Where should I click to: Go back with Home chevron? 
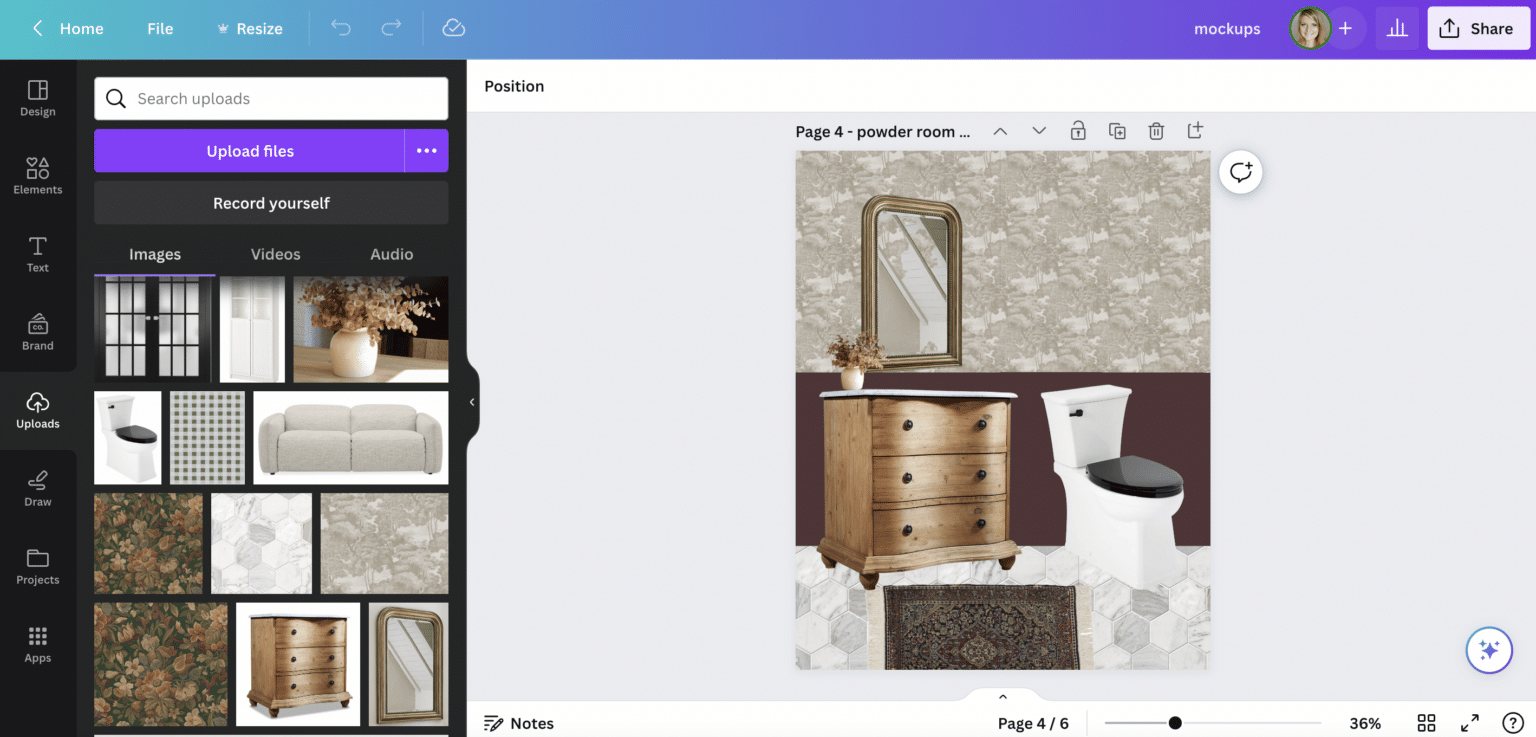click(37, 28)
